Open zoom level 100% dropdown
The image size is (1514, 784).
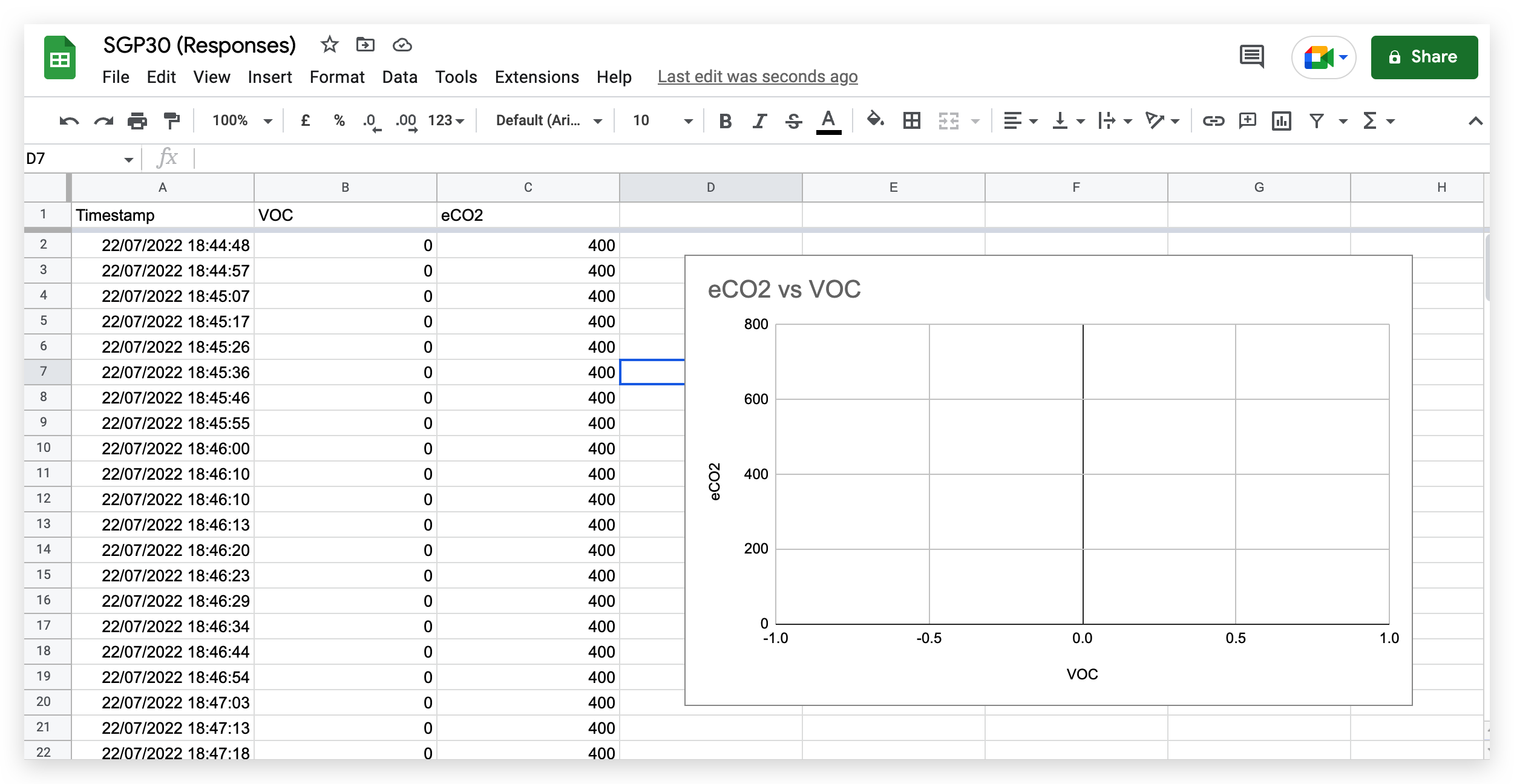[x=242, y=120]
